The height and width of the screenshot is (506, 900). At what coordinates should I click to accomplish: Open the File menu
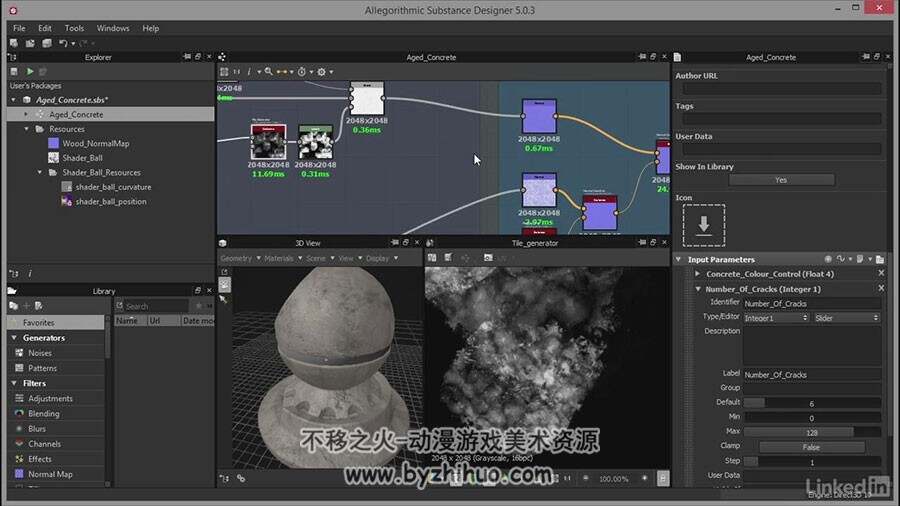point(19,28)
